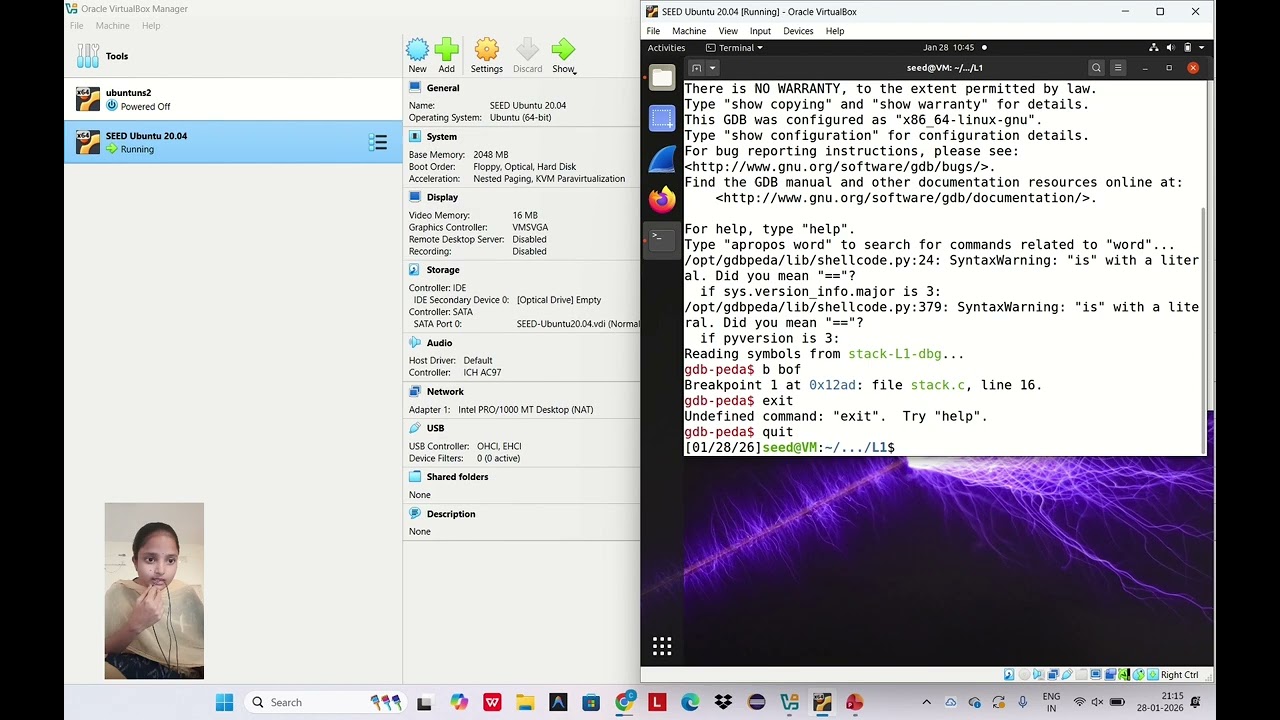Select the SEED Ubuntu 20.04 machine entry
This screenshot has width=1280, height=720.
pos(233,142)
